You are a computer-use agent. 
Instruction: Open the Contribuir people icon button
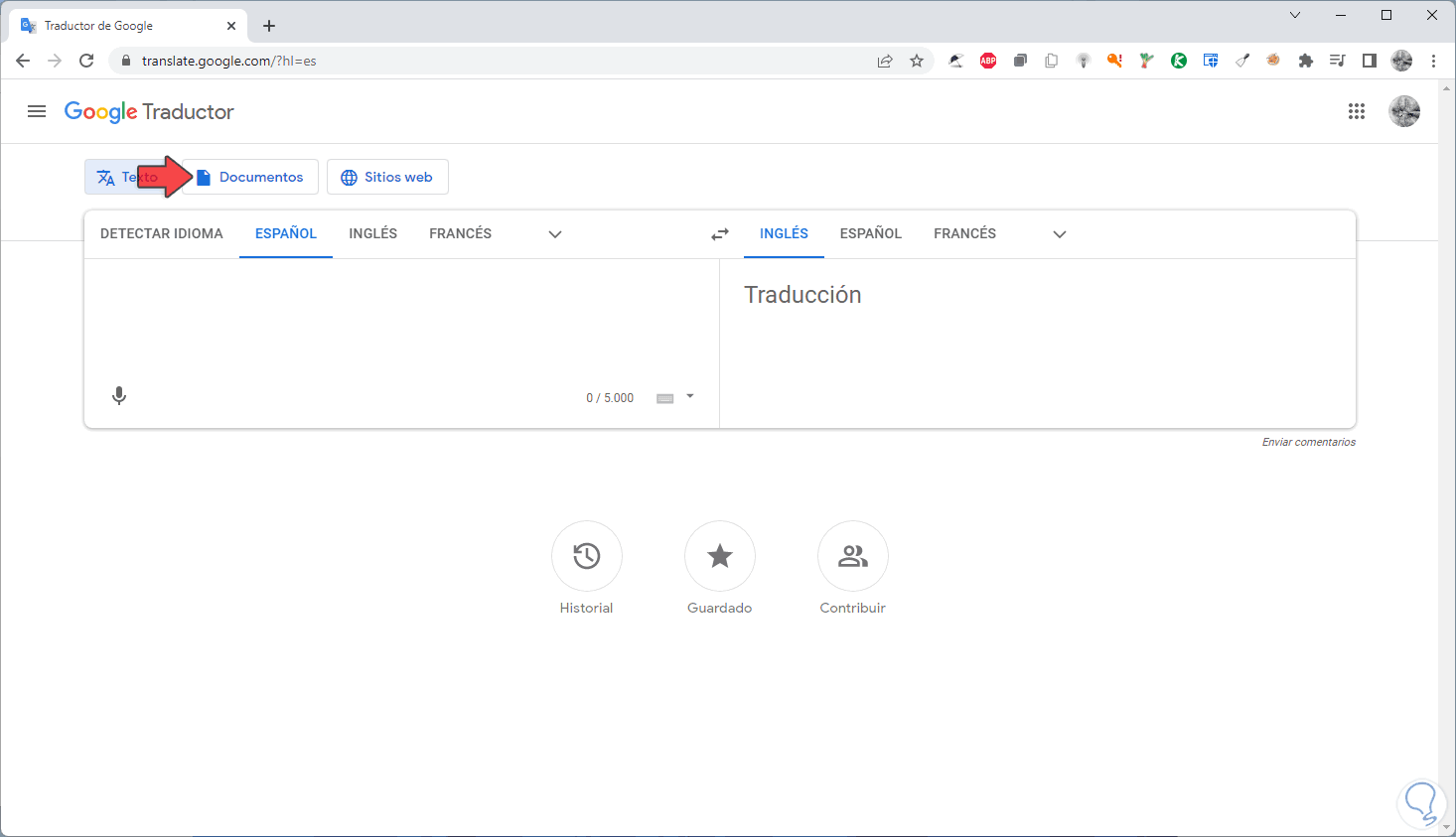point(853,556)
